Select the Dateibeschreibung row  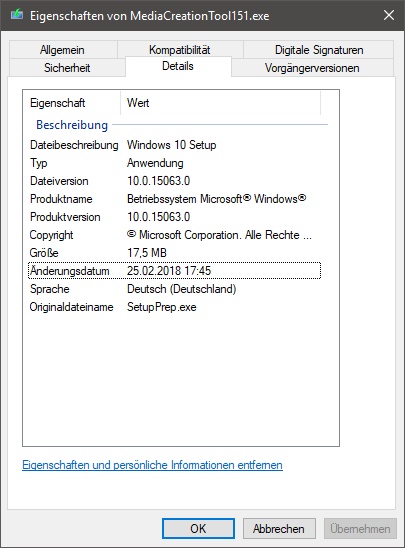[174, 145]
